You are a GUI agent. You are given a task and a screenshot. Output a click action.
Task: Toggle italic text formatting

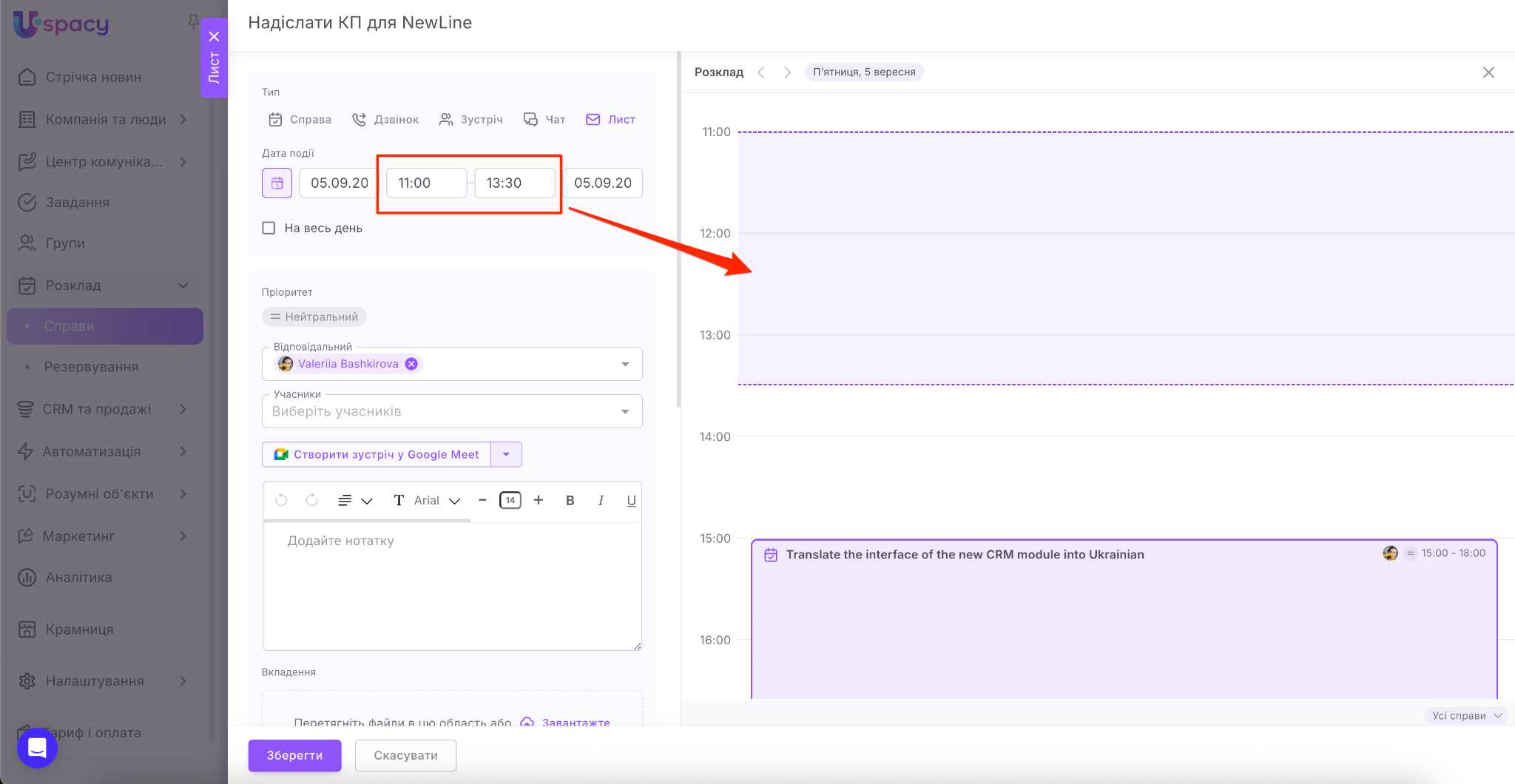tap(601, 501)
